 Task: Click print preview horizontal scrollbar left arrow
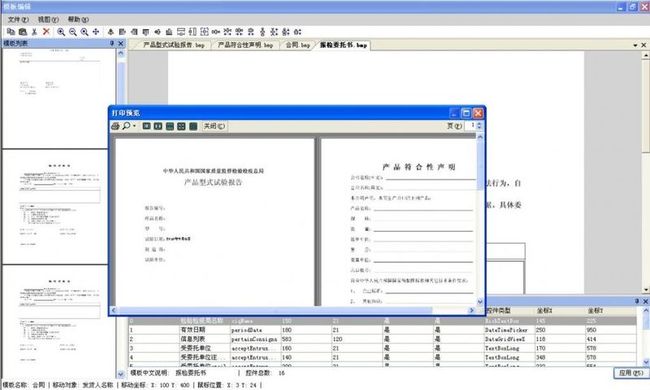pos(114,310)
